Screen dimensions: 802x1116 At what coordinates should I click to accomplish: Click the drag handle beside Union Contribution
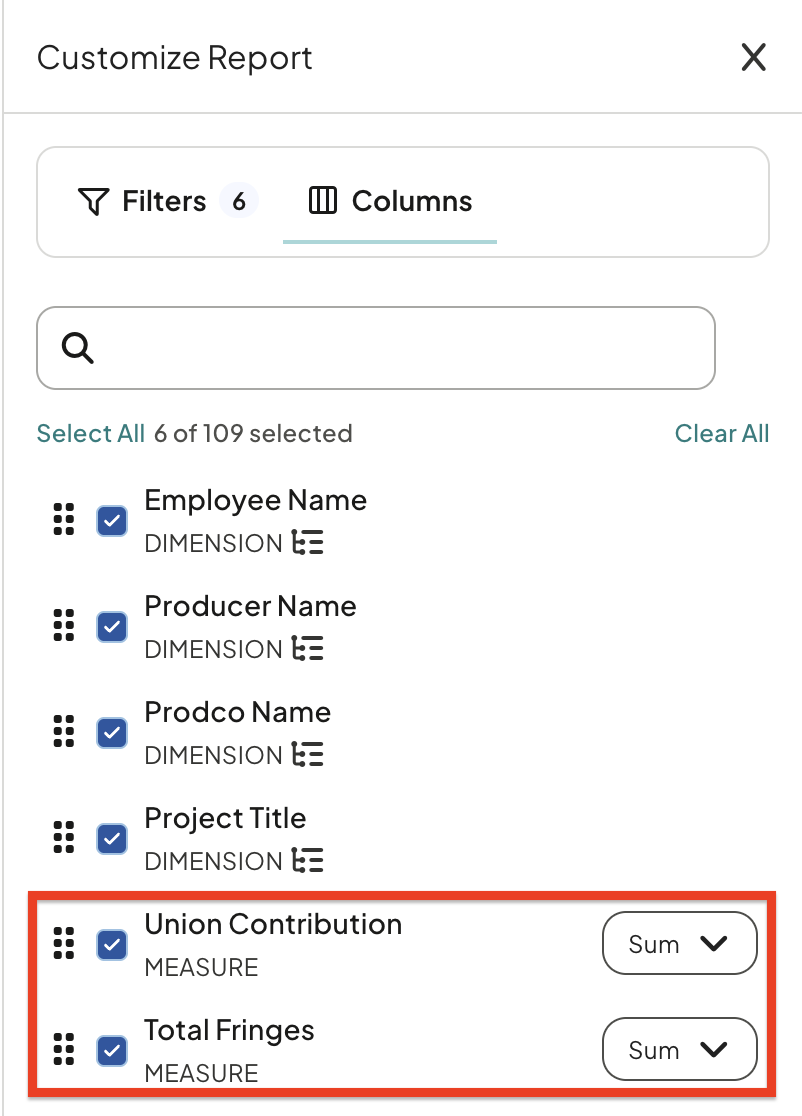pyautogui.click(x=64, y=944)
